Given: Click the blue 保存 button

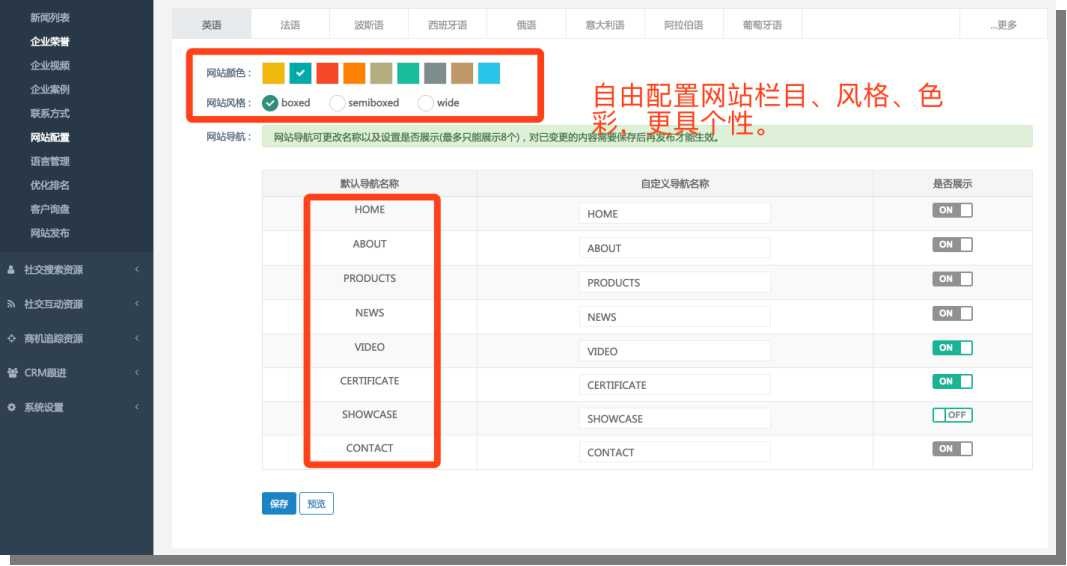Looking at the screenshot, I should click(x=278, y=504).
